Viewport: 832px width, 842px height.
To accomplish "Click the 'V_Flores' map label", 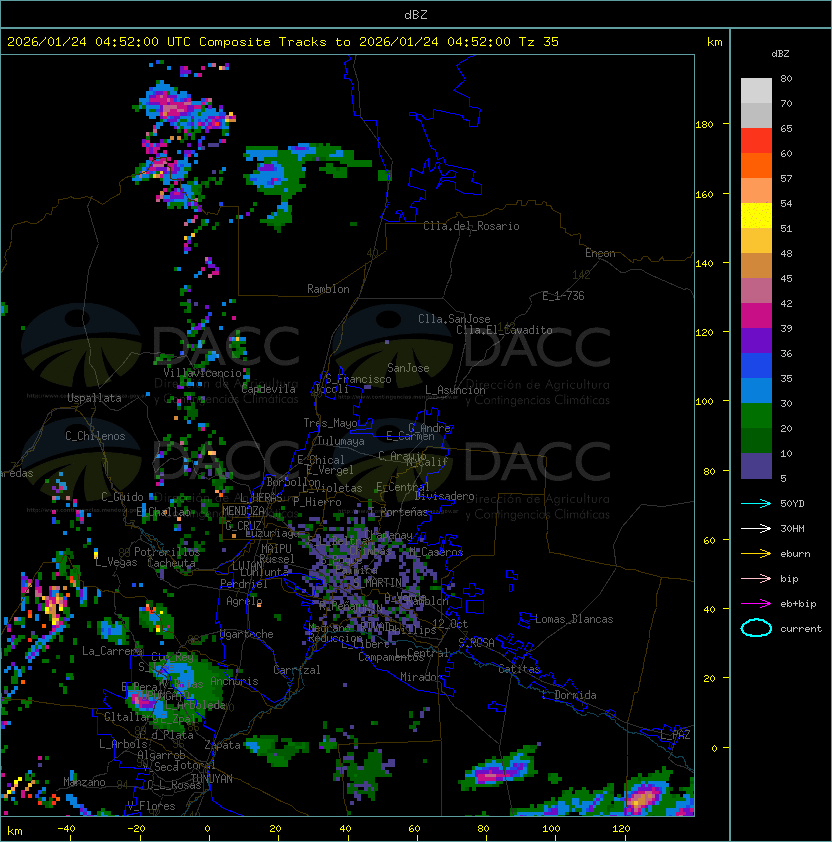I will 151,806.
